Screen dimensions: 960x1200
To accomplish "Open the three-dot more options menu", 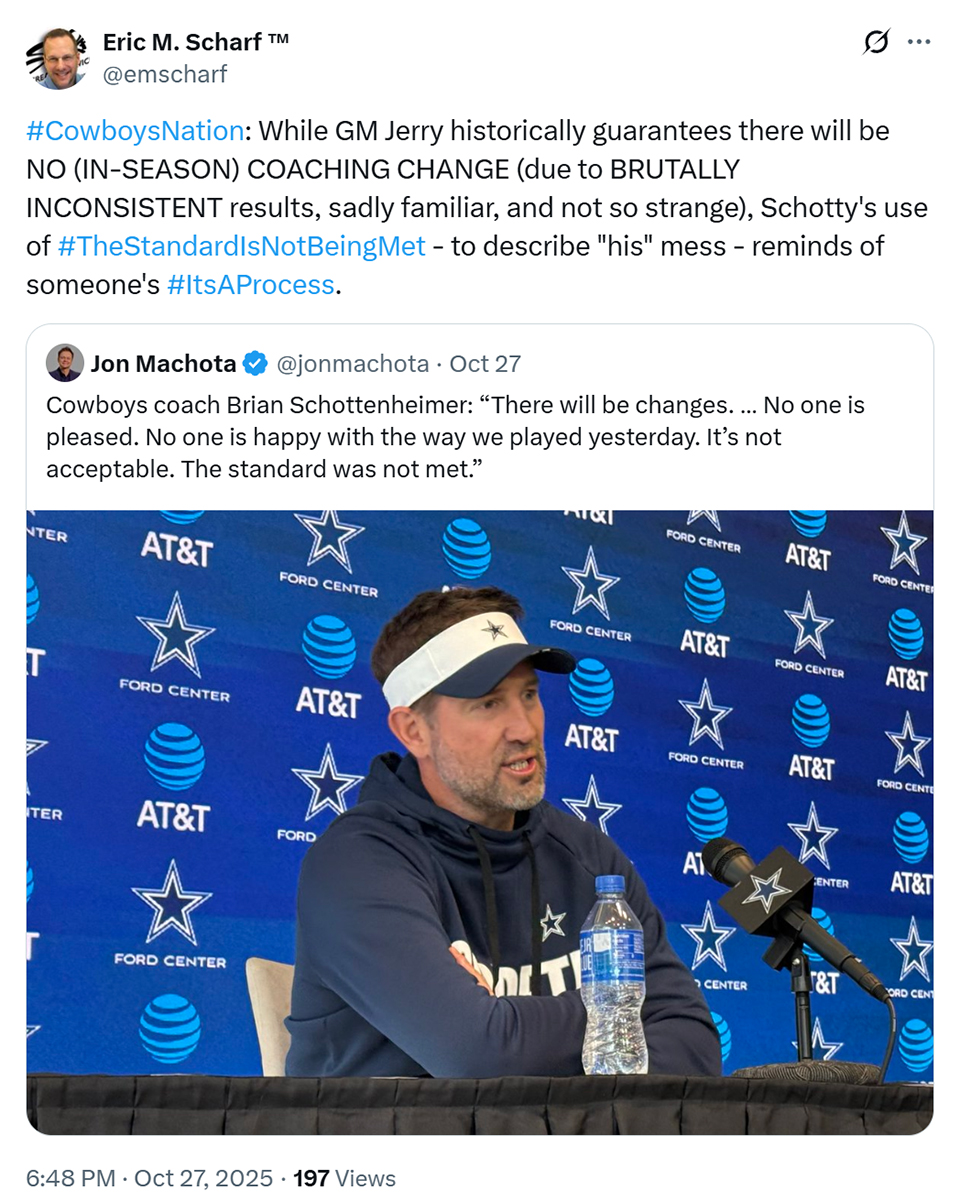I will pos(918,42).
